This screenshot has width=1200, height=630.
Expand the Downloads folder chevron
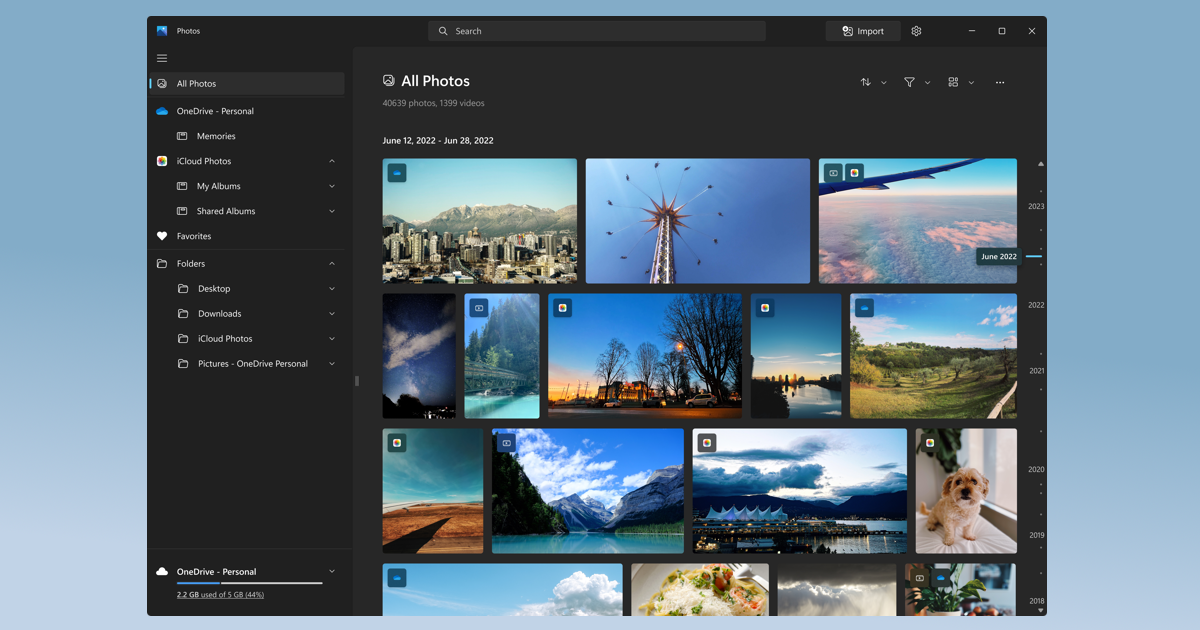[332, 314]
